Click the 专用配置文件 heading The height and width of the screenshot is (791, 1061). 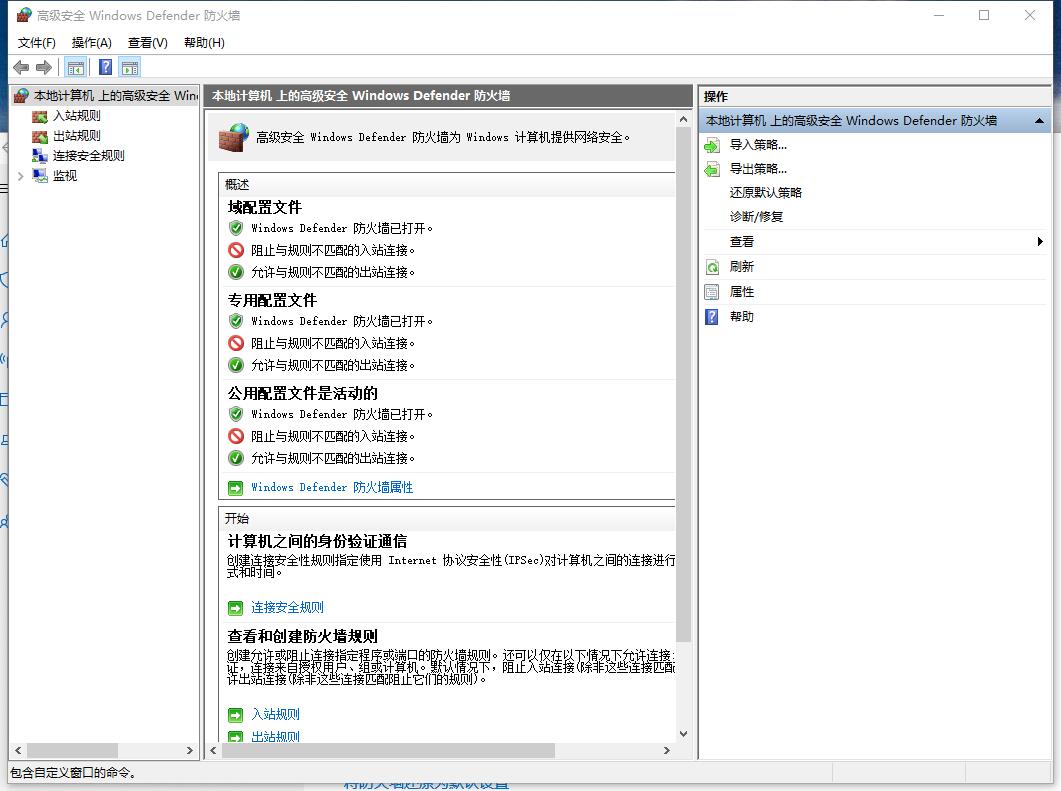coord(272,300)
